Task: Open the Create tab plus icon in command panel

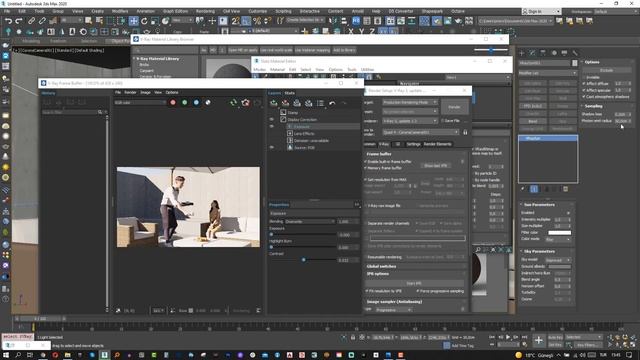Action: coord(522,53)
